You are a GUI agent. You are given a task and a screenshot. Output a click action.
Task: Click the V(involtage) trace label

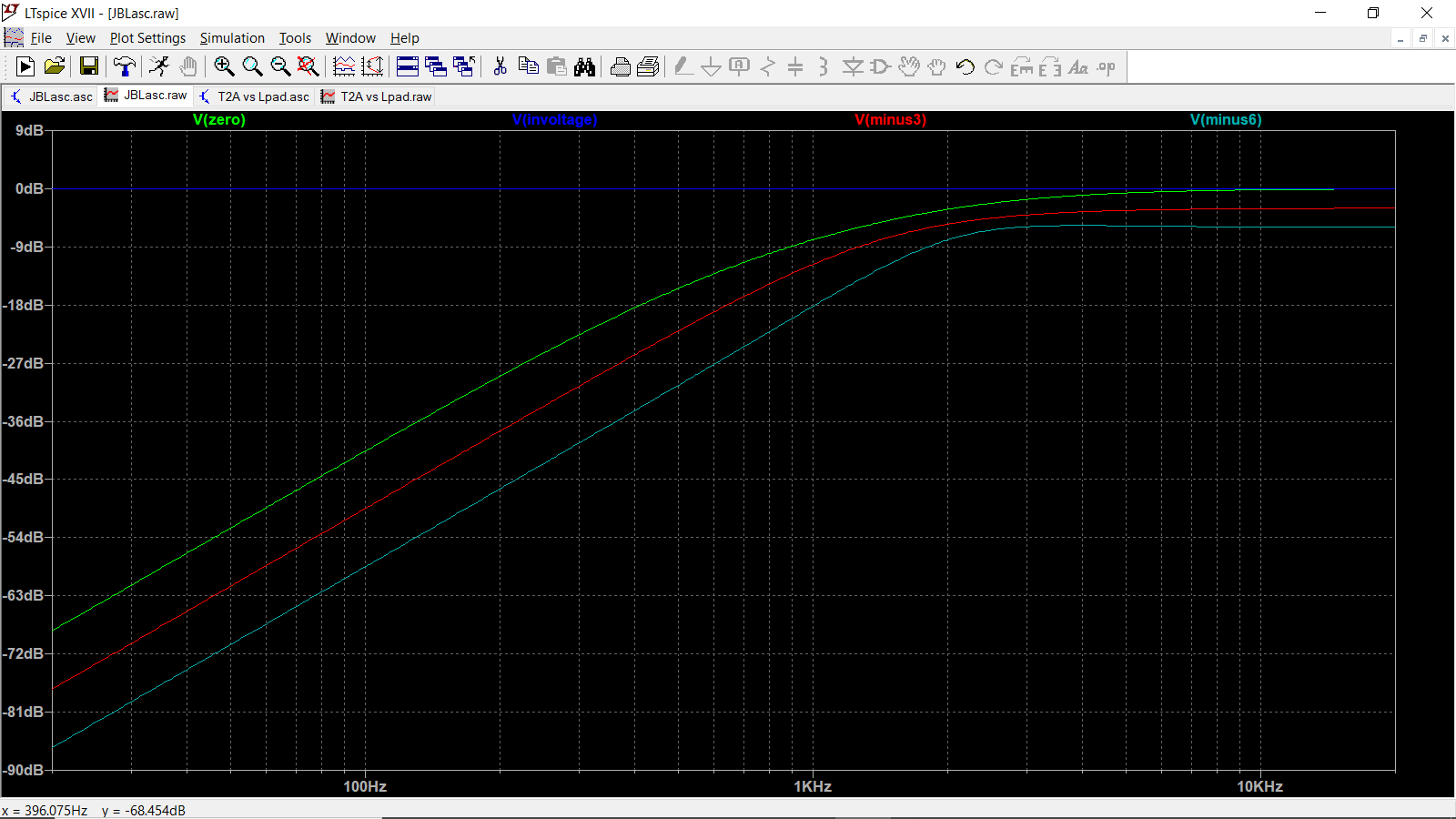point(554,120)
